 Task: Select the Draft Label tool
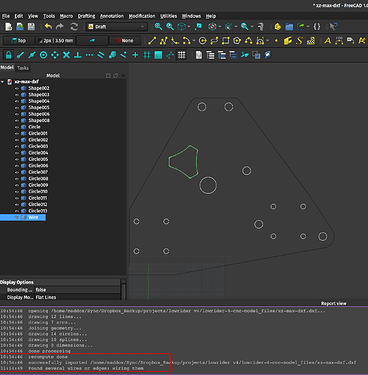(x=350, y=41)
